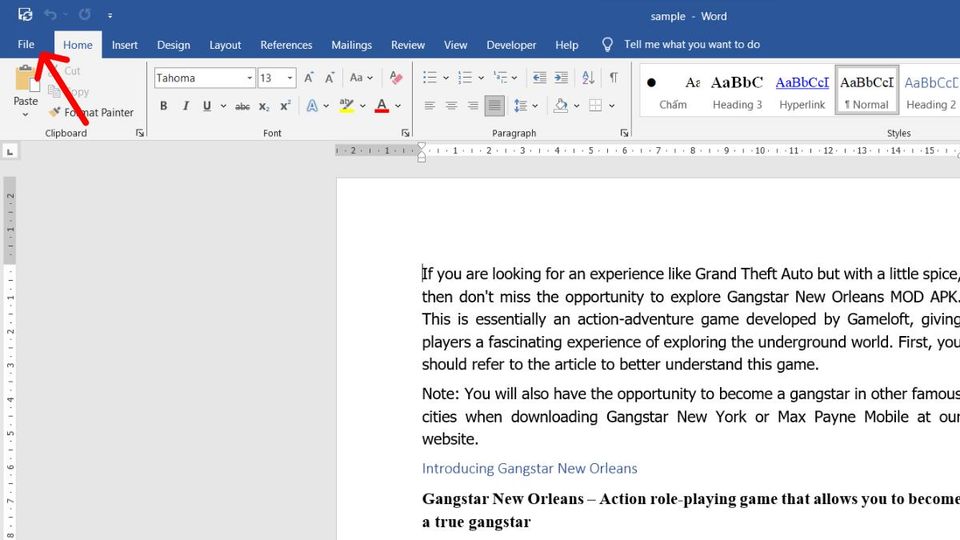Screen dimensions: 960x540
Task: Click the Increase Indent icon
Action: pos(561,78)
